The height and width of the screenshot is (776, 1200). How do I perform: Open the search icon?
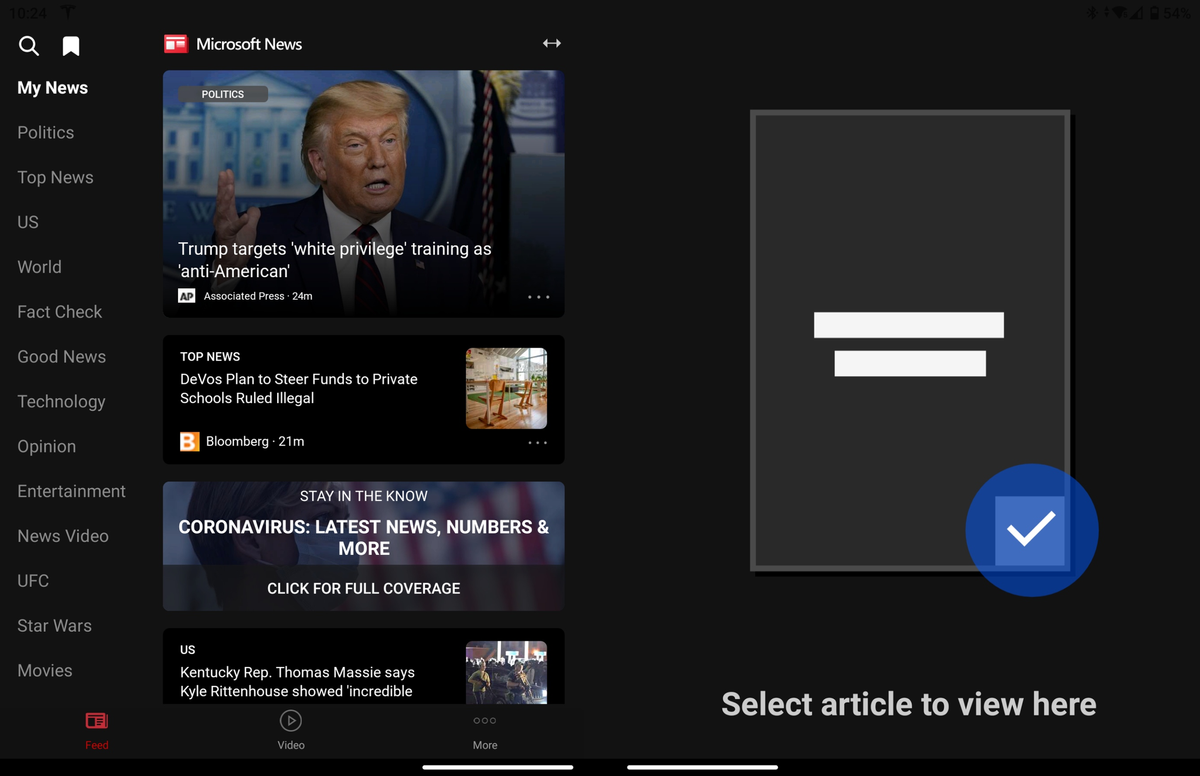[x=29, y=45]
